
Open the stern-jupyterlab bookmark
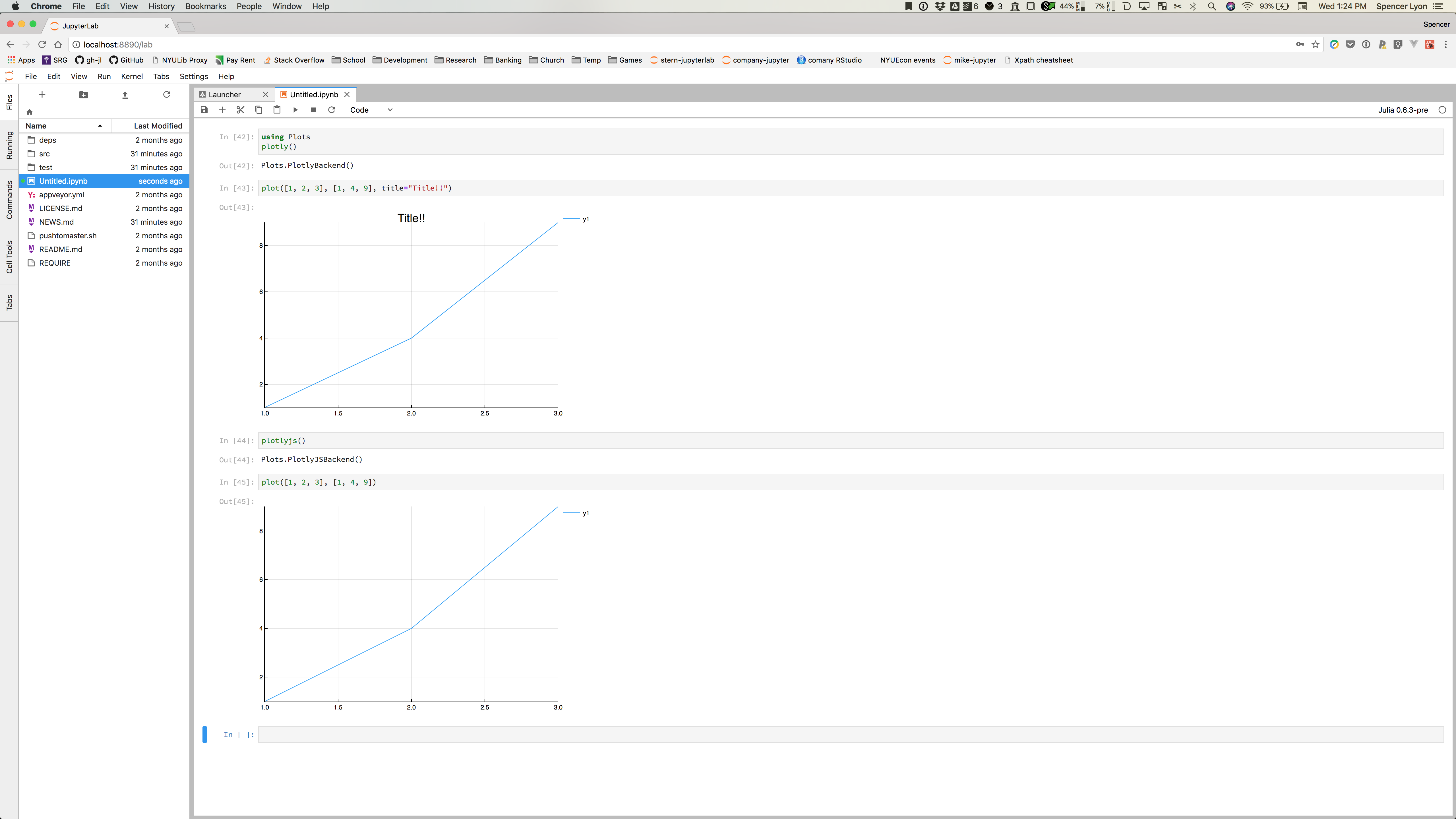click(x=682, y=60)
